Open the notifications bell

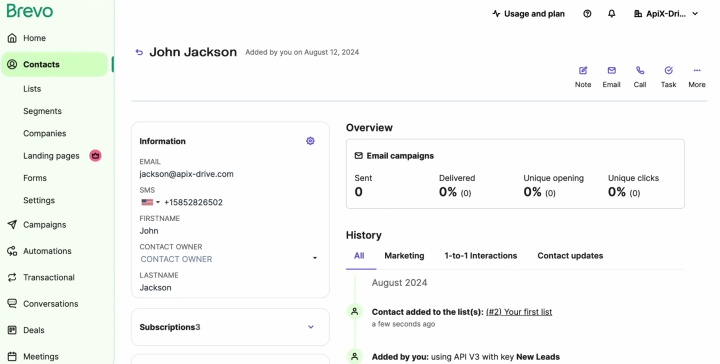click(x=612, y=14)
